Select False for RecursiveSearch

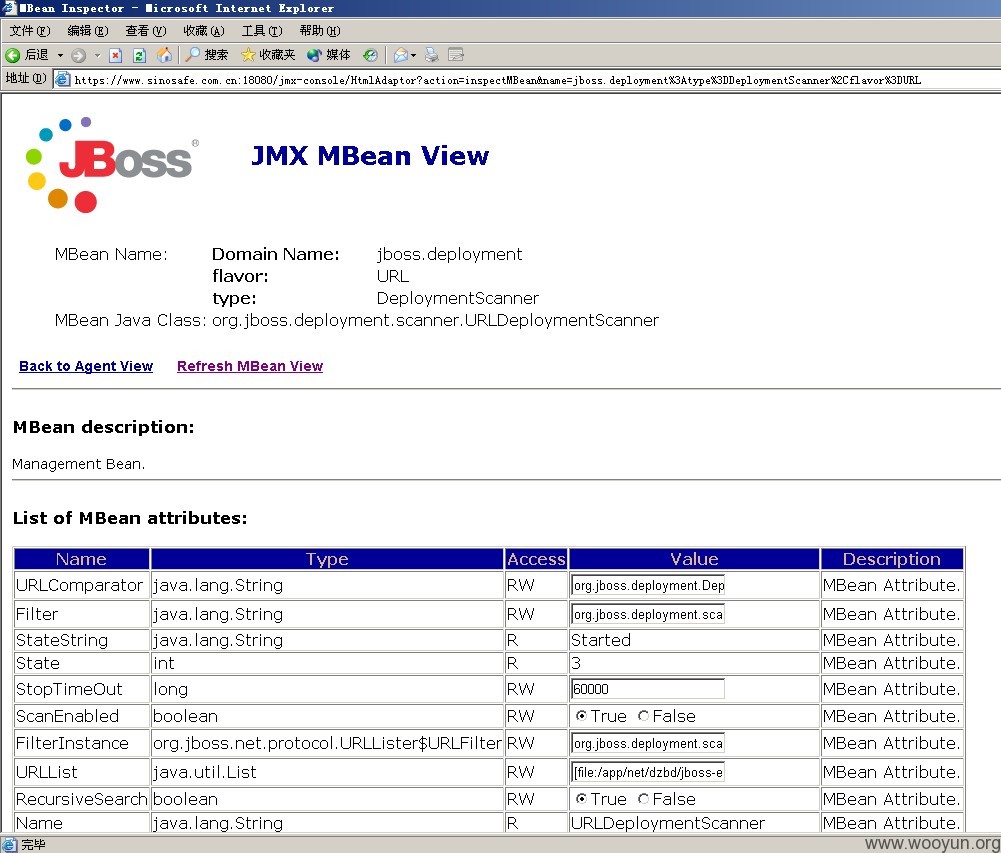(x=644, y=799)
